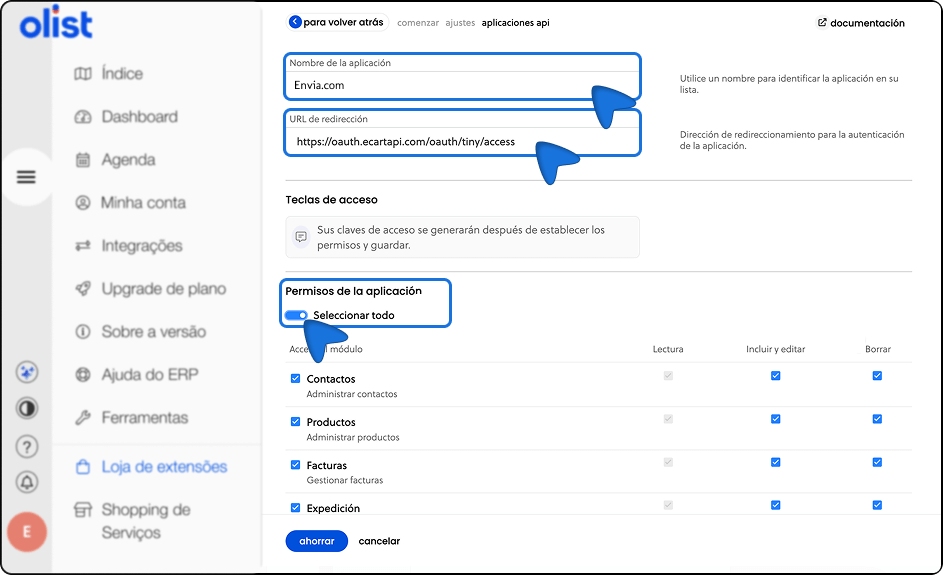
Task: Uncheck Borrar permission for Productos
Action: [x=877, y=419]
